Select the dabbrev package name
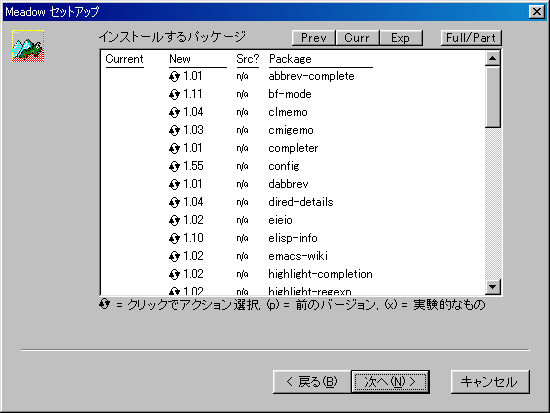The width and height of the screenshot is (550, 413). pyautogui.click(x=288, y=184)
